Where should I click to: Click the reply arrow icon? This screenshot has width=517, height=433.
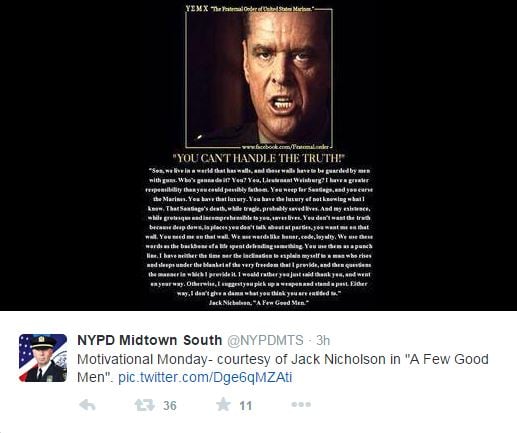[87, 405]
